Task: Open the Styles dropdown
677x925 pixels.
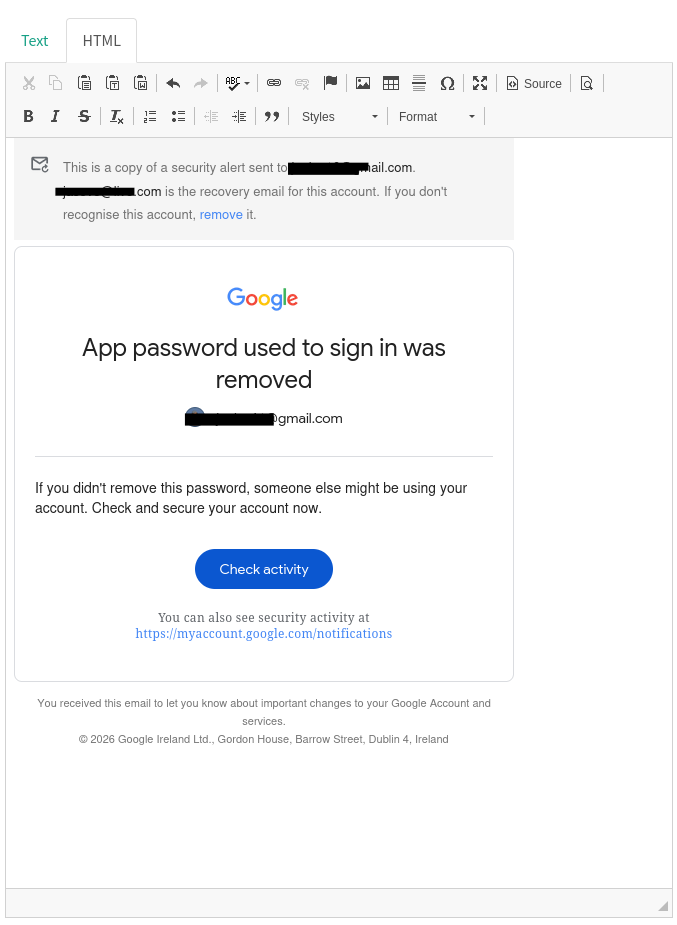Action: [340, 117]
